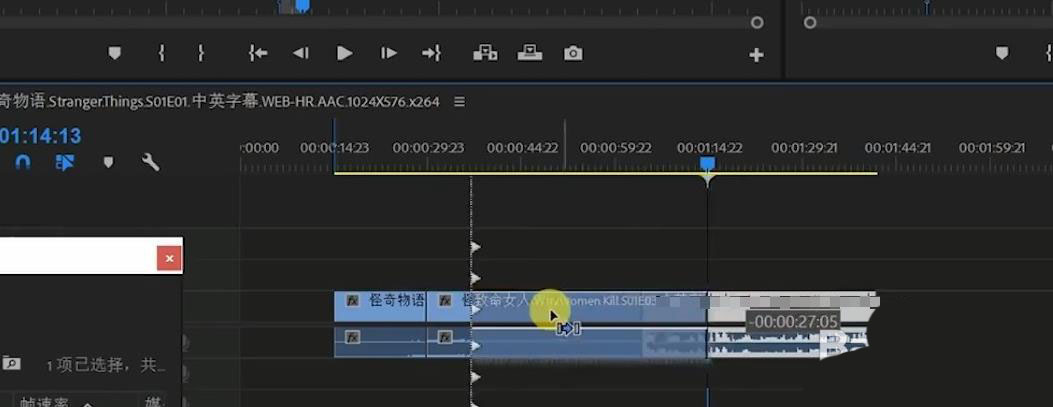Viewport: 1053px width, 407px height.
Task: Toggle linked selection in timeline
Action: coord(65,162)
